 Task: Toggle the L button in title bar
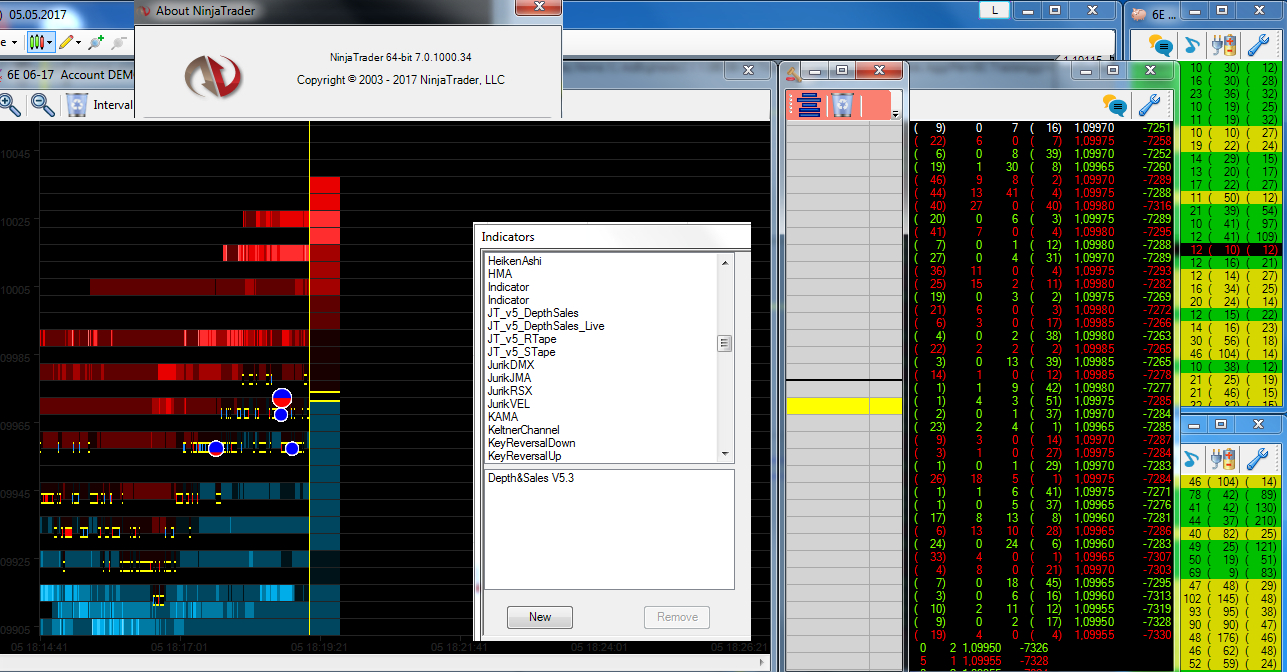(994, 10)
